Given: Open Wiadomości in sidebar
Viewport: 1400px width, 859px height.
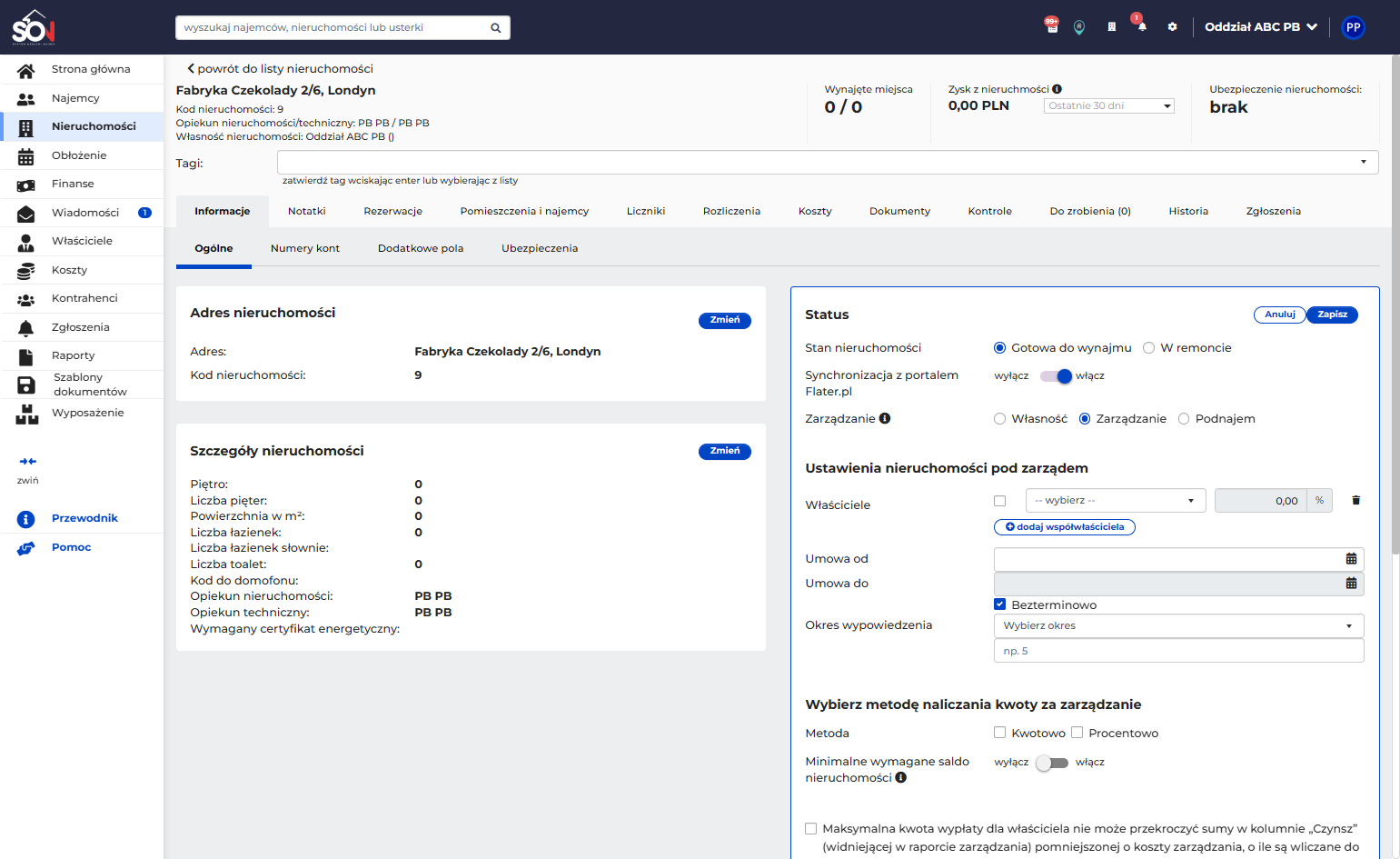Looking at the screenshot, I should (82, 213).
